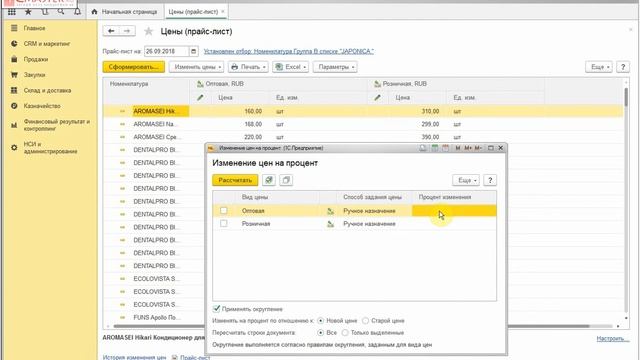Open НСИ и администрирование section
Viewport: 640px width, 360px height.
coord(50,148)
